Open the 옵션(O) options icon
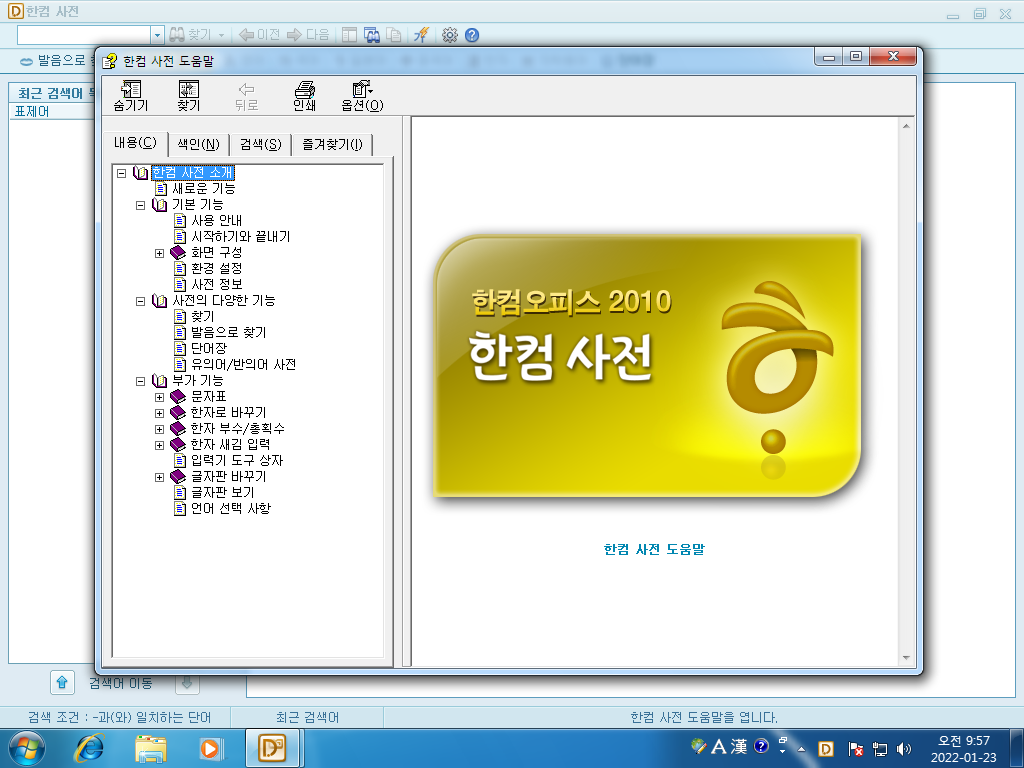 pyautogui.click(x=362, y=95)
